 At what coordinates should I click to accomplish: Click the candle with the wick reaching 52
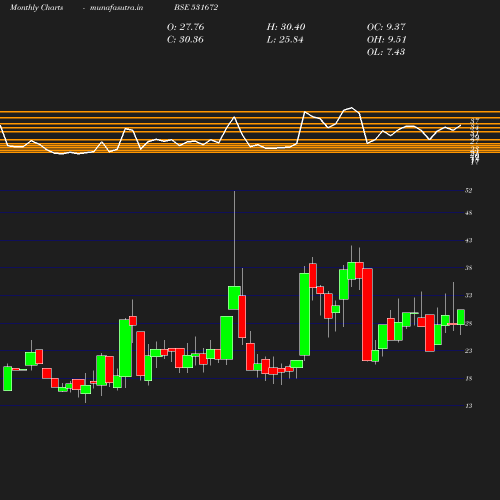[234, 298]
